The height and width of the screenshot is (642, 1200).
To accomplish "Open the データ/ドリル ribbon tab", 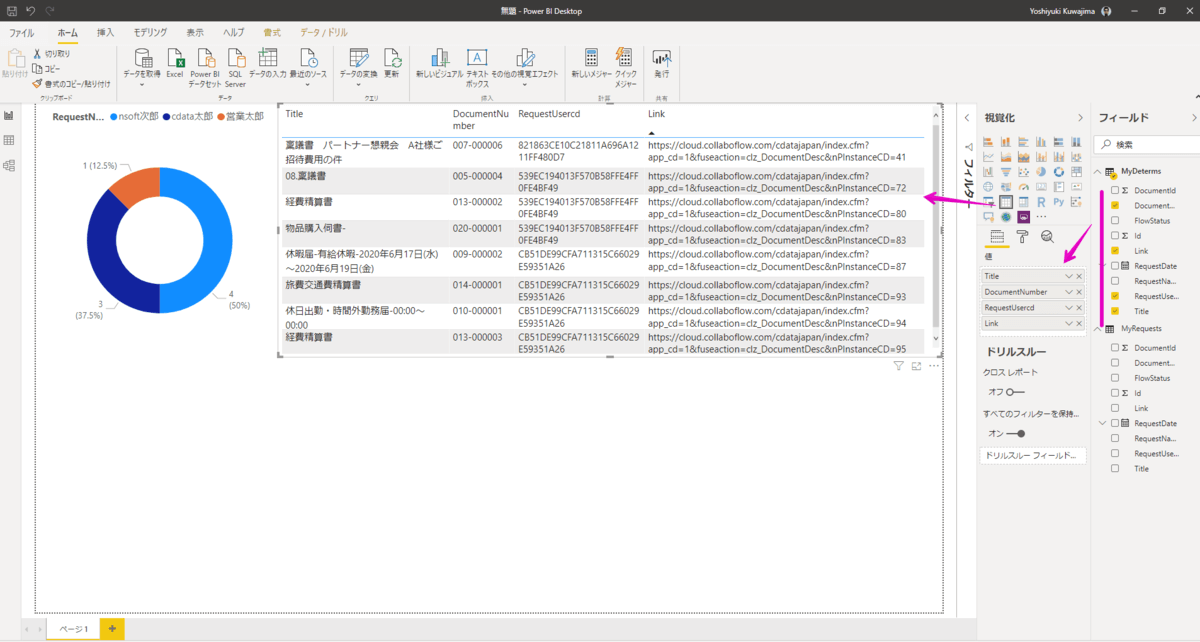I will (x=324, y=33).
